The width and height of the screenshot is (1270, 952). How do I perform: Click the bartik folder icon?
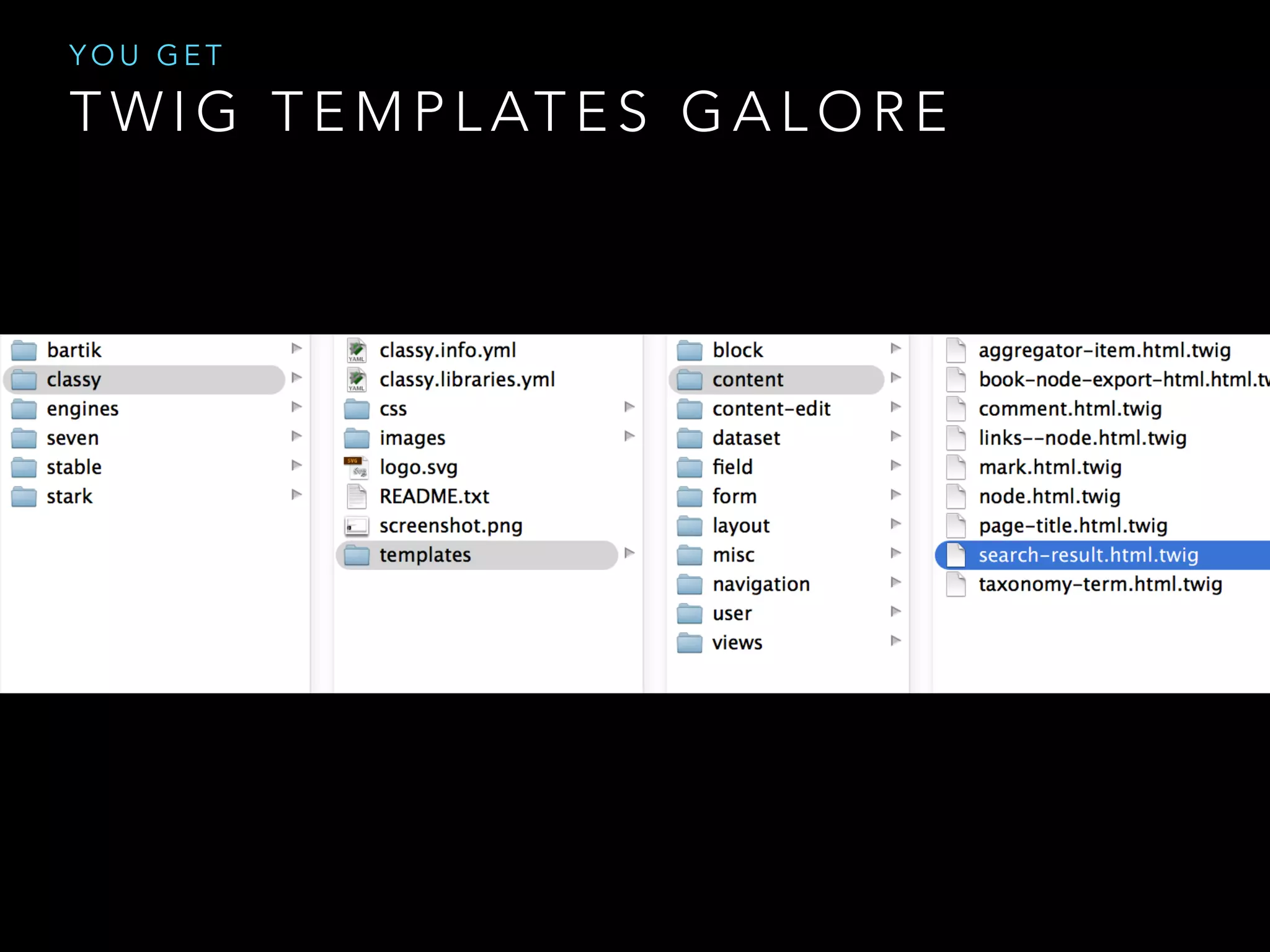24,350
